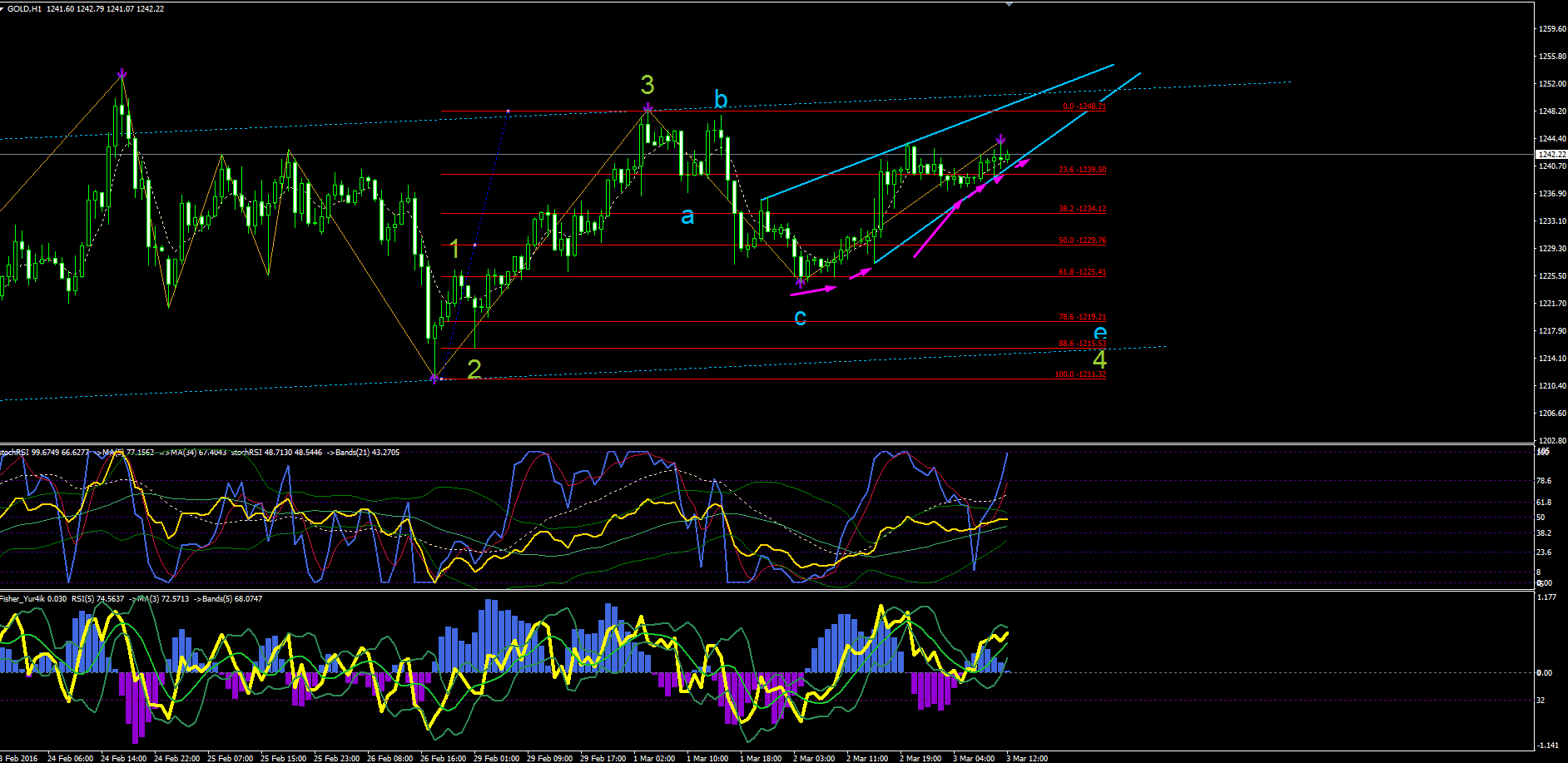Click the 29 Feb 17:00 time axis label
The height and width of the screenshot is (763, 1568).
[603, 758]
